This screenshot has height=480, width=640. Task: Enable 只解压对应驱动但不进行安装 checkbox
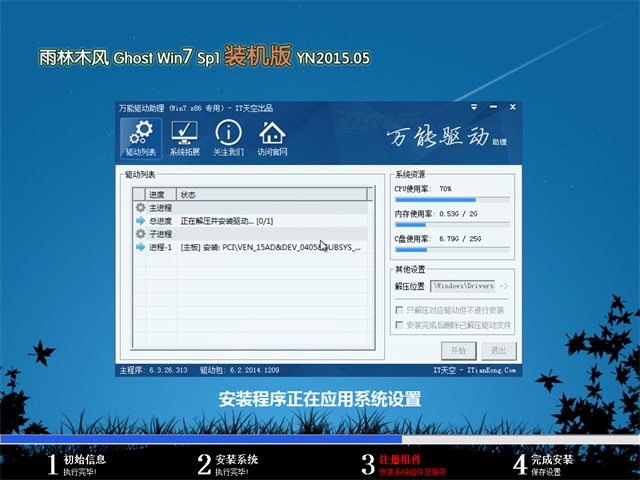[x=399, y=310]
